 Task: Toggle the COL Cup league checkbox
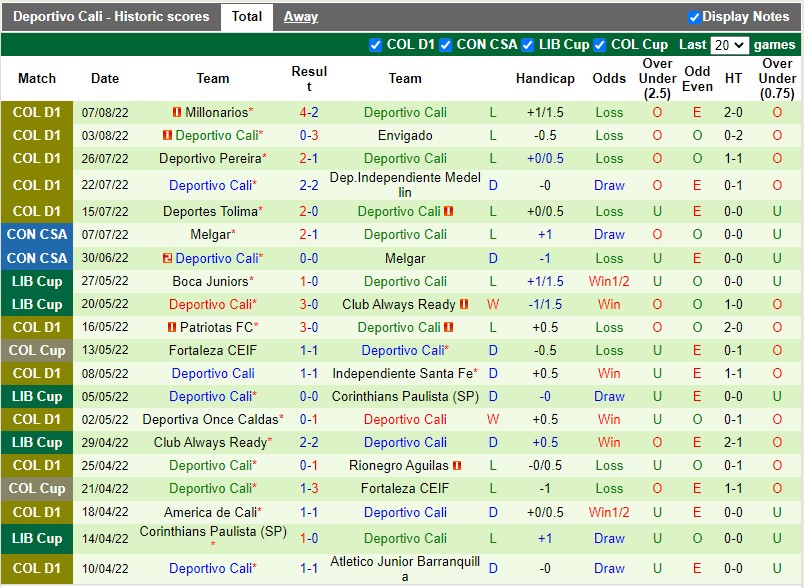[599, 45]
